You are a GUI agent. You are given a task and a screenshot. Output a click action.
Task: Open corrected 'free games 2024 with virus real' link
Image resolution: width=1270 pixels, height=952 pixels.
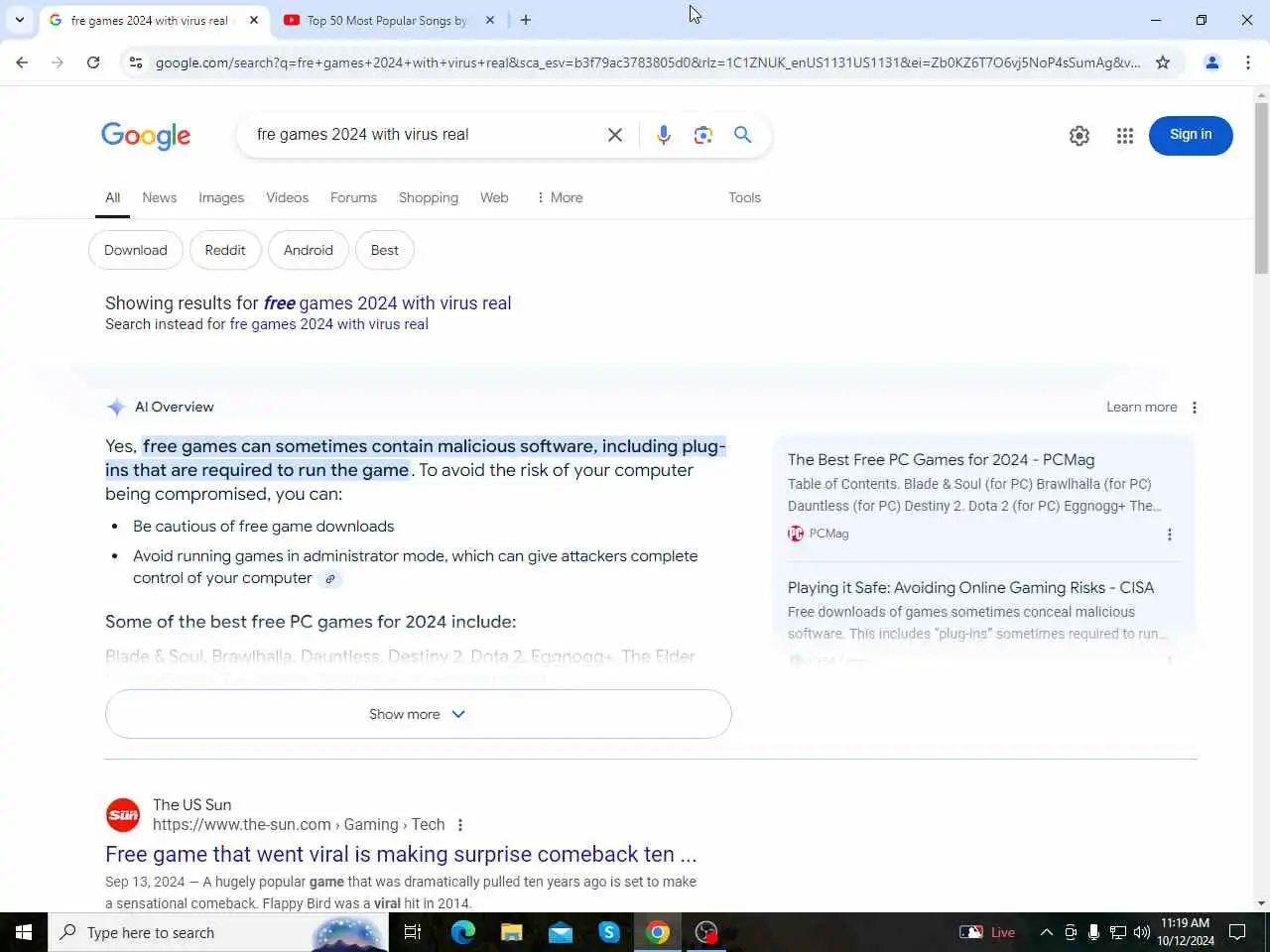tap(388, 303)
